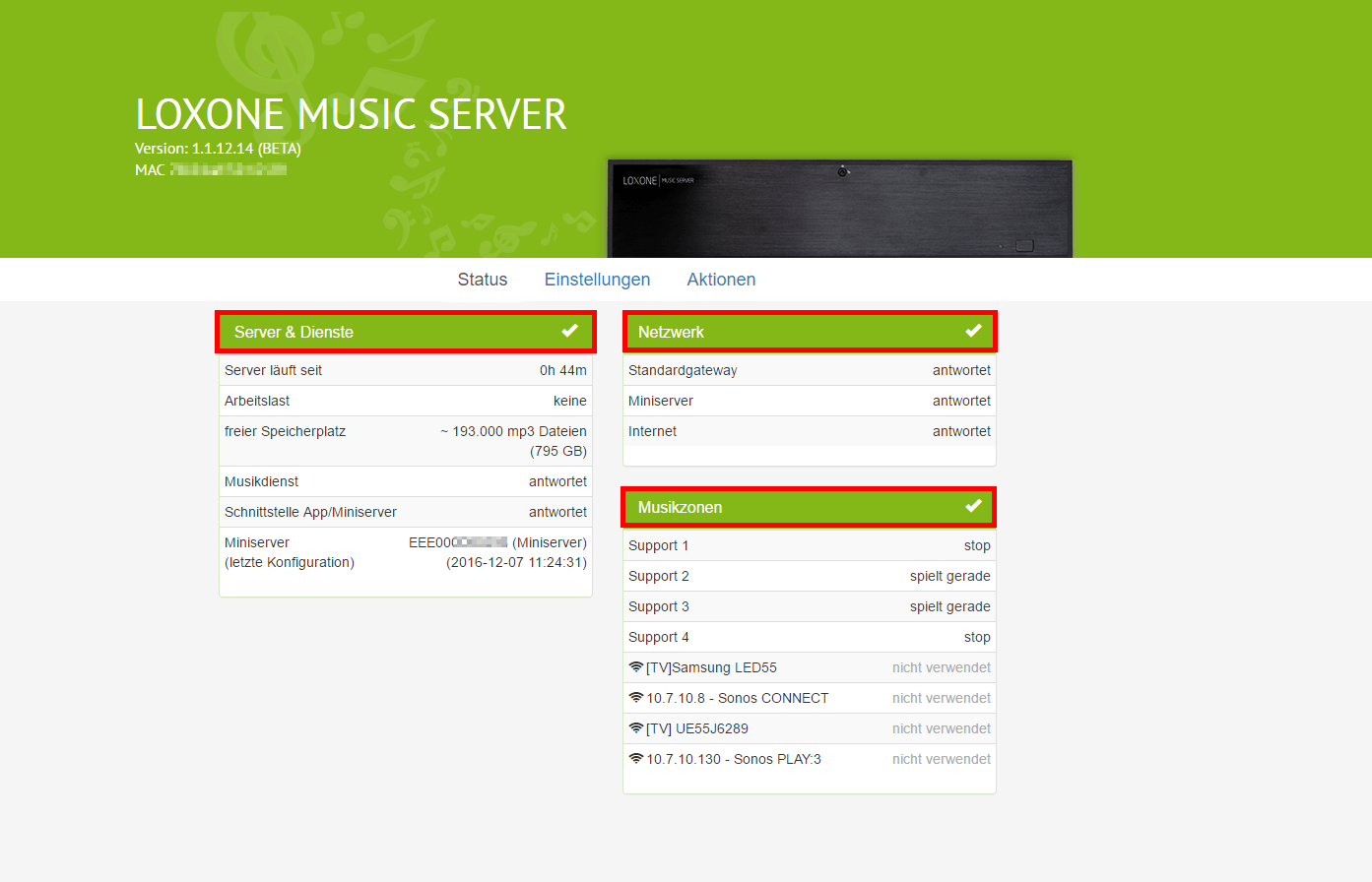This screenshot has width=1372, height=882.
Task: Click the checkmark icon on Musikzonen header
Action: pos(973,506)
